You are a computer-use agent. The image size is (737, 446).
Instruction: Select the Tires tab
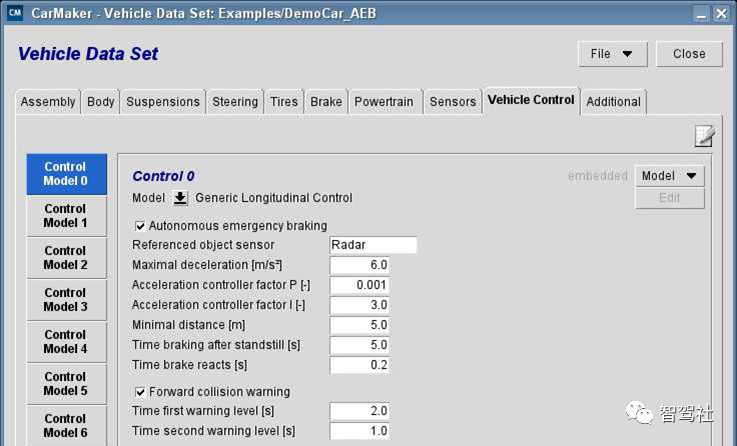pyautogui.click(x=284, y=102)
